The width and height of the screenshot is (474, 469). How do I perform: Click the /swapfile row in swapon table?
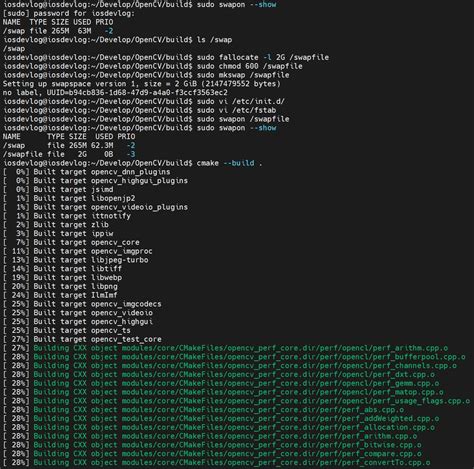(x=69, y=154)
